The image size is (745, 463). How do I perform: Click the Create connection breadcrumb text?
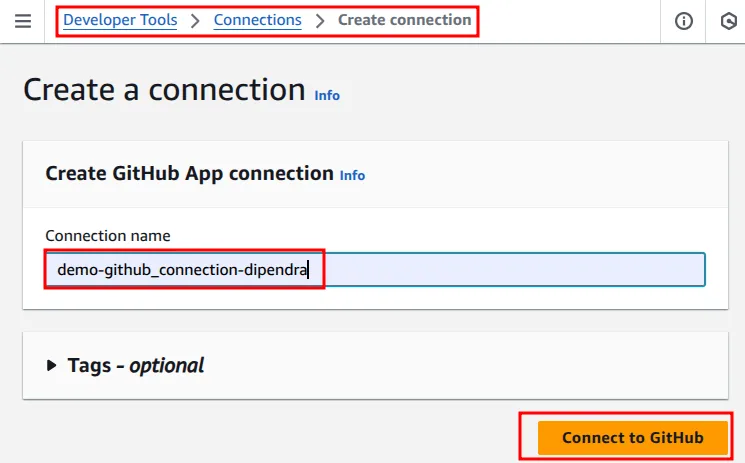point(404,20)
